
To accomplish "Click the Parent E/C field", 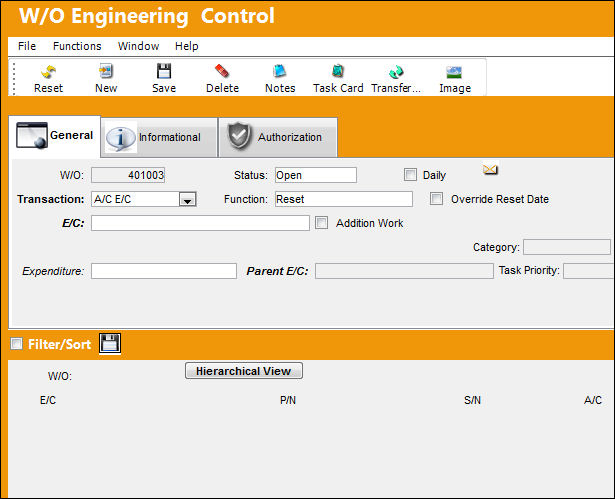I will (x=404, y=271).
